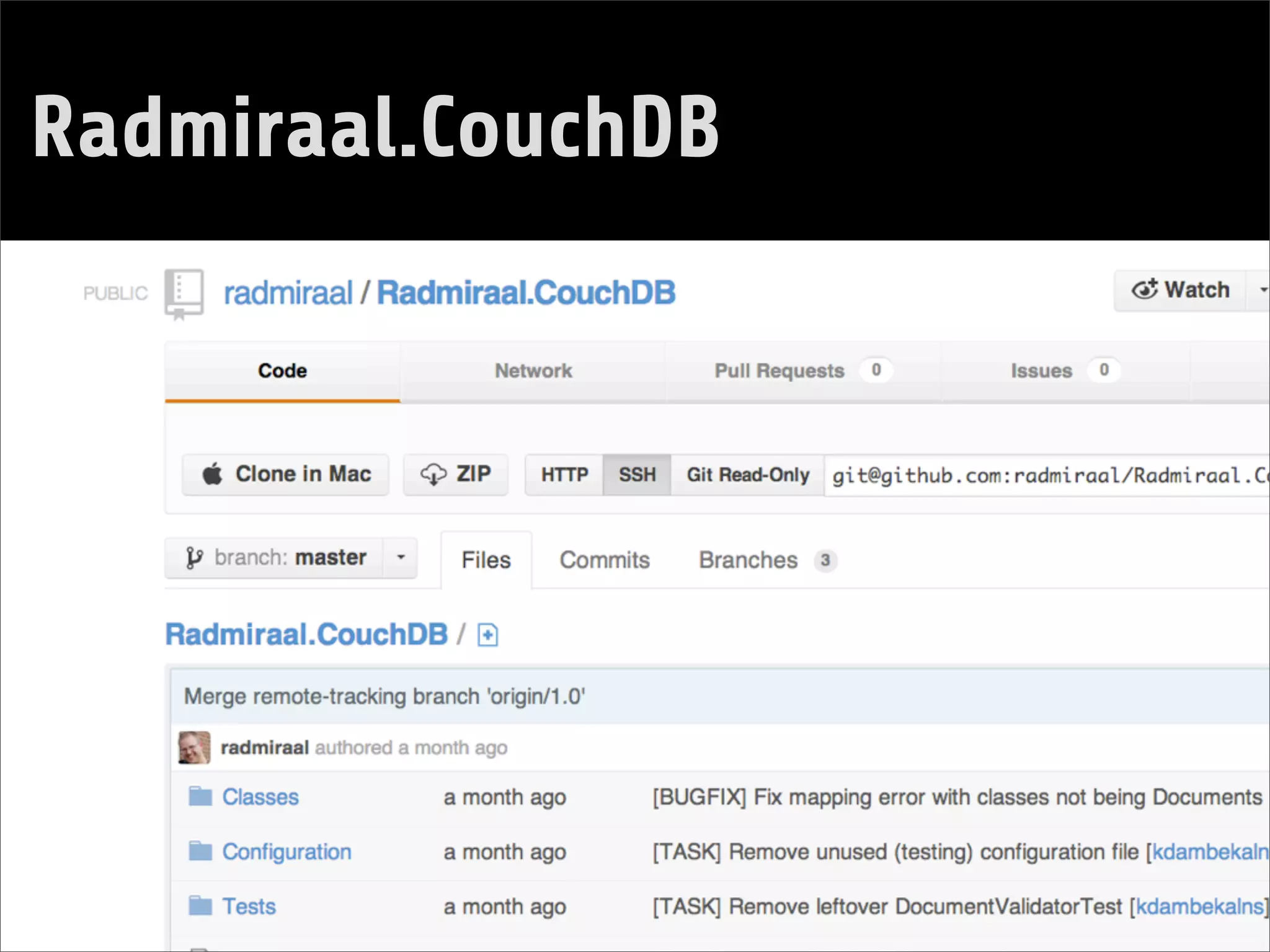
Task: Open the branch: master selector
Action: pyautogui.click(x=275, y=558)
